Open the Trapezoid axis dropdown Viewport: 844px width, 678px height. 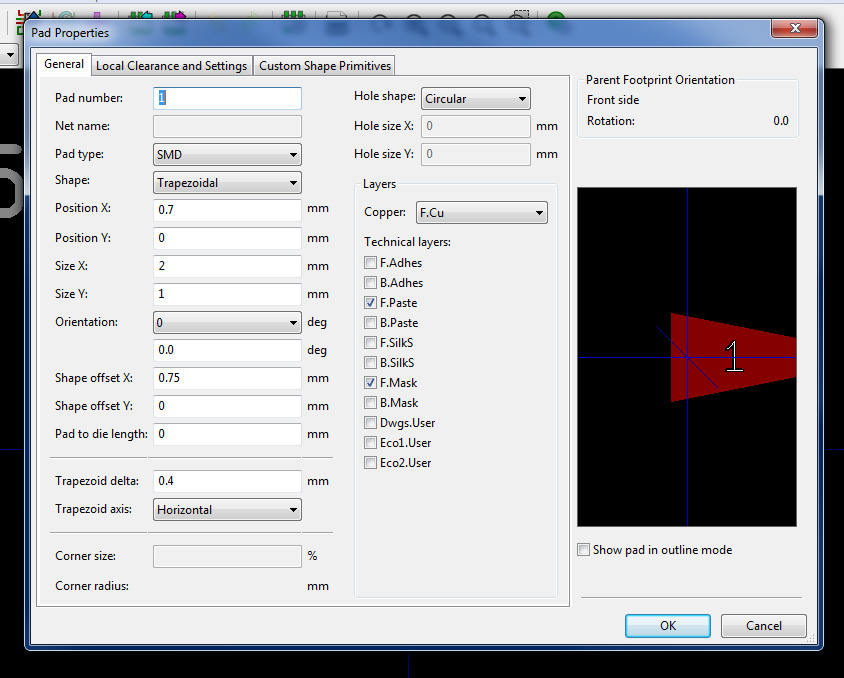[227, 510]
